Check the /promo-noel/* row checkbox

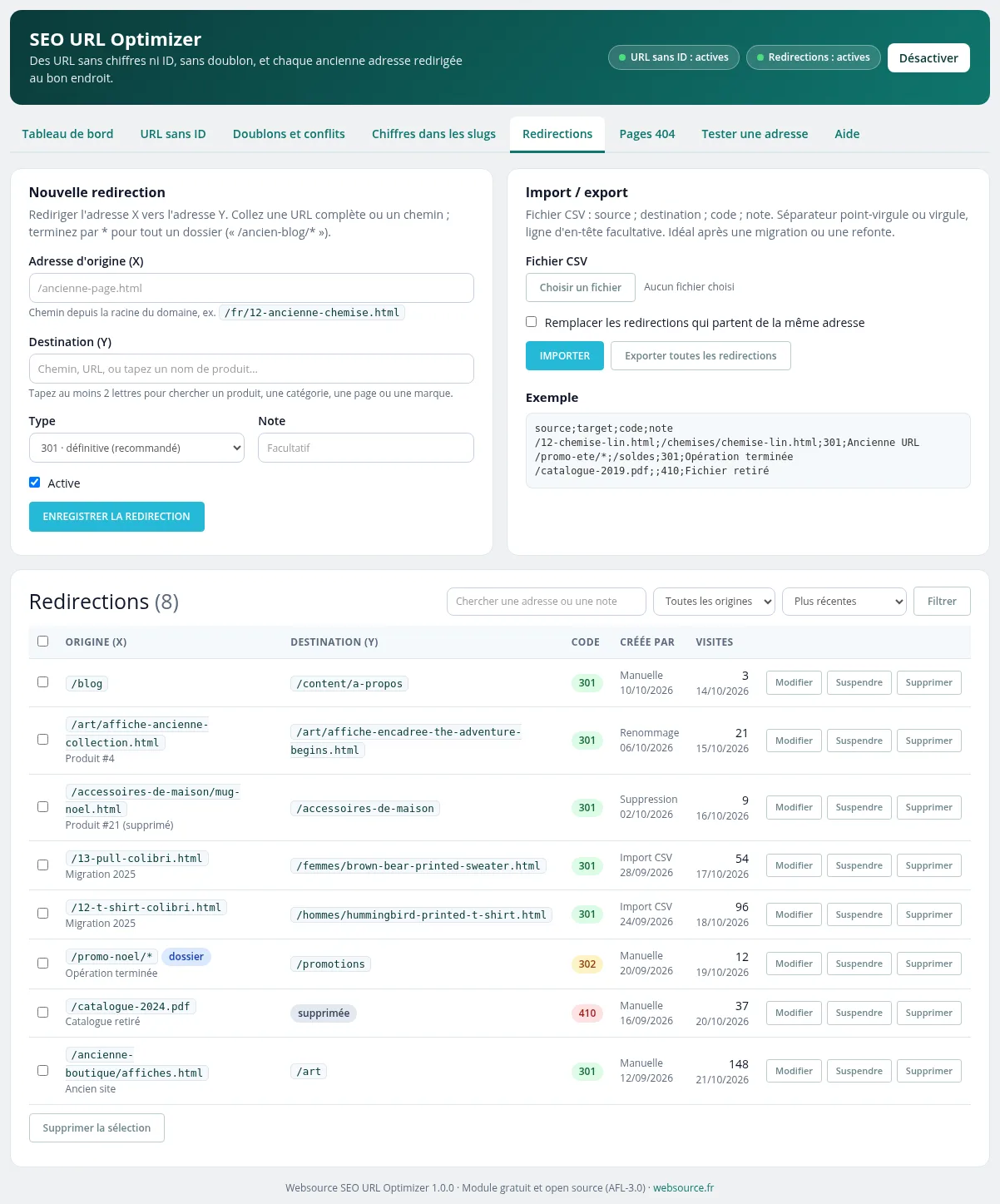[43, 964]
